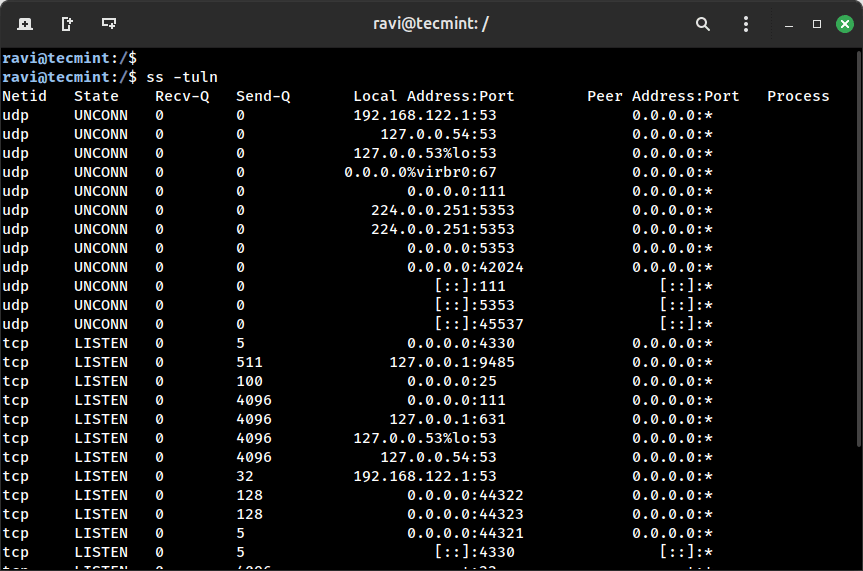Image resolution: width=863 pixels, height=571 pixels.
Task: Minimize the terminal window
Action: (791, 23)
